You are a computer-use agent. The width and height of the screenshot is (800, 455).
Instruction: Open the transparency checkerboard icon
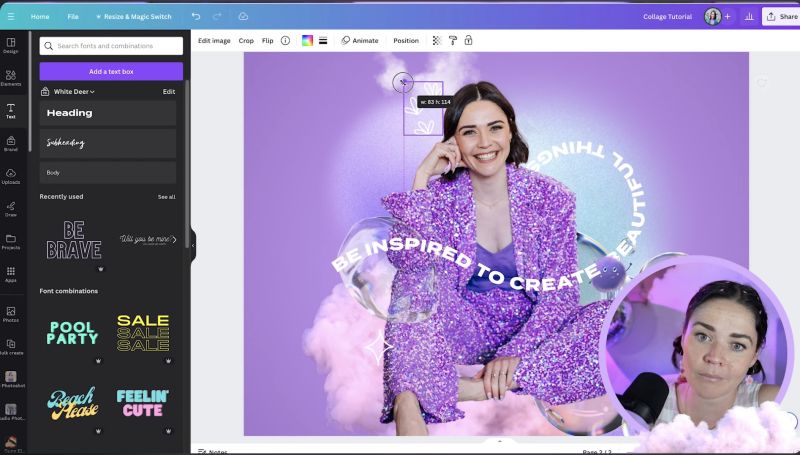pos(437,40)
